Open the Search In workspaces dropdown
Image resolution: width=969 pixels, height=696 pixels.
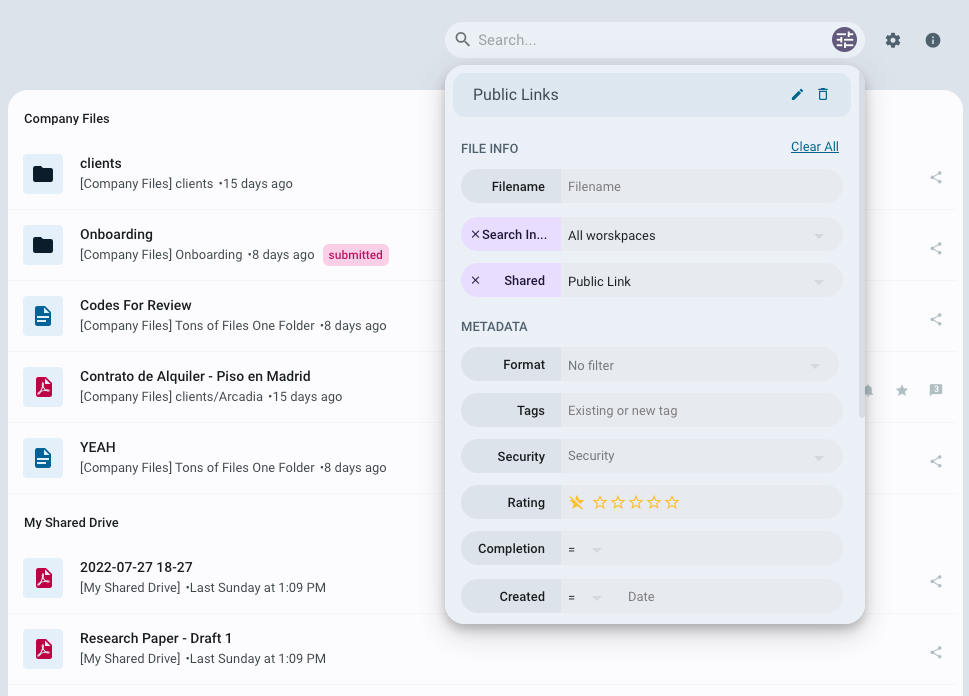point(701,235)
